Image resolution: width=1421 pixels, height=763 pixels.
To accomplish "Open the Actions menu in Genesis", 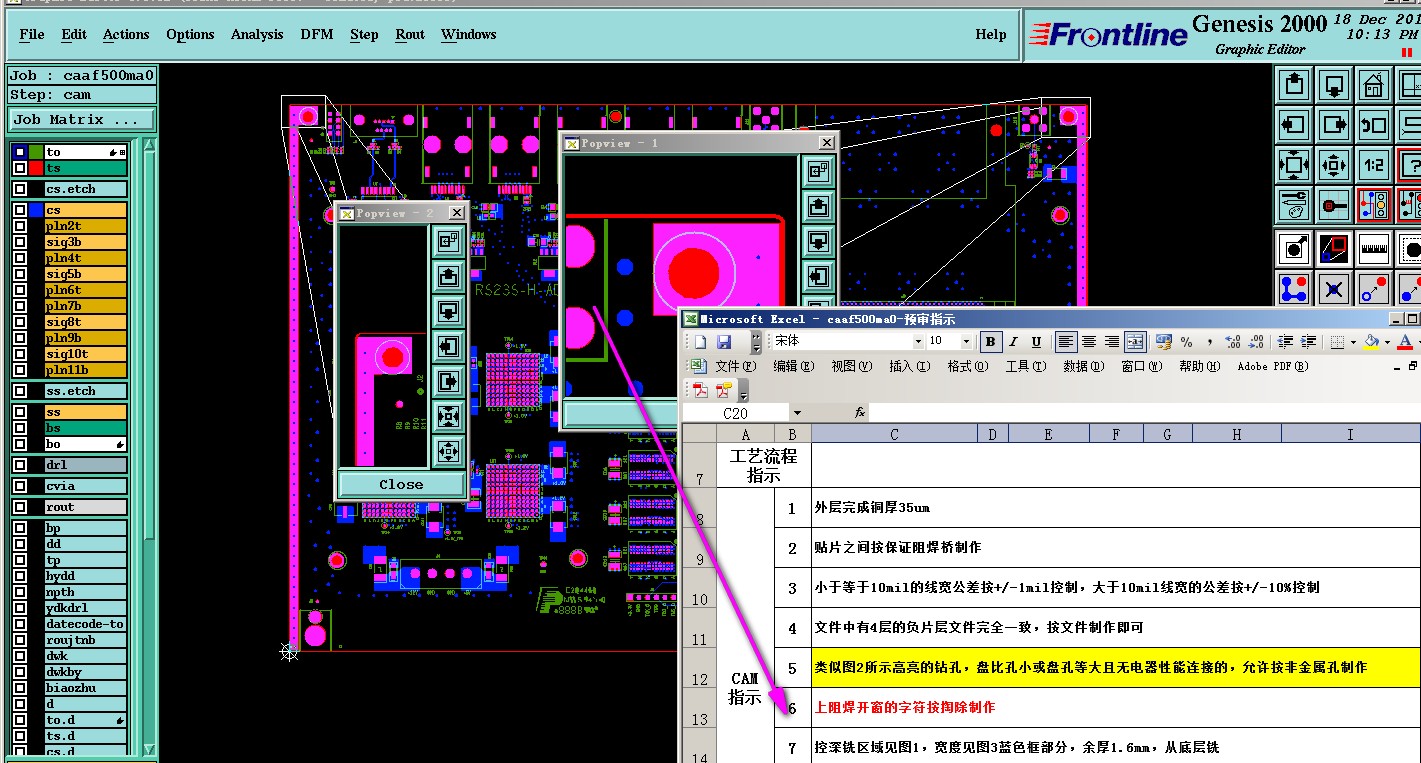I will coord(126,34).
